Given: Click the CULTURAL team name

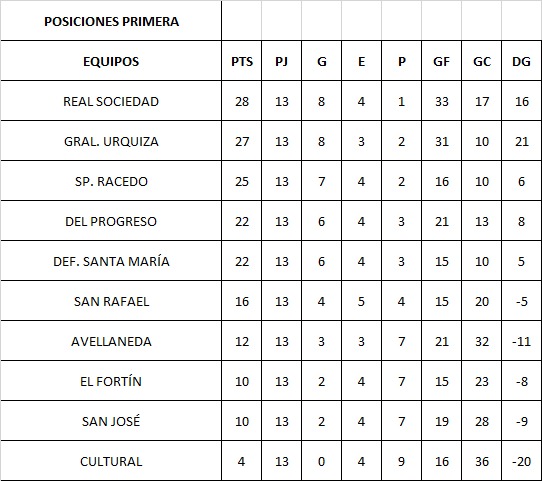Looking at the screenshot, I should click(x=111, y=461).
